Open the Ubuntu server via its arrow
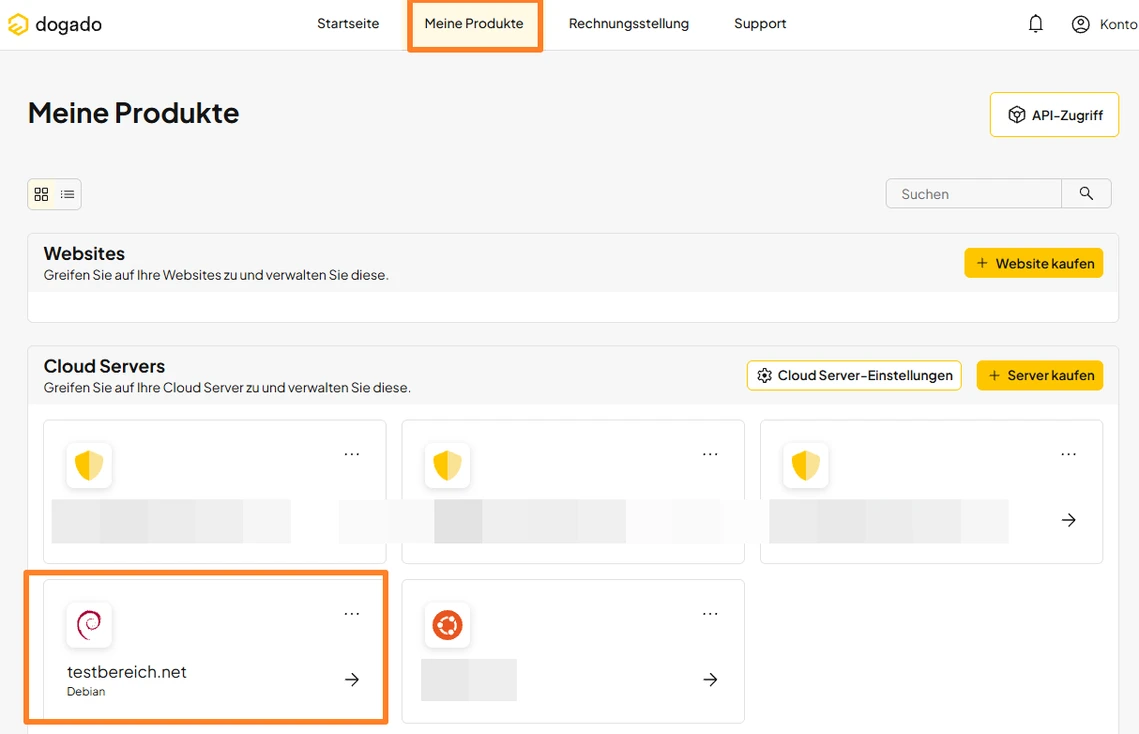1139x734 pixels. pos(710,679)
